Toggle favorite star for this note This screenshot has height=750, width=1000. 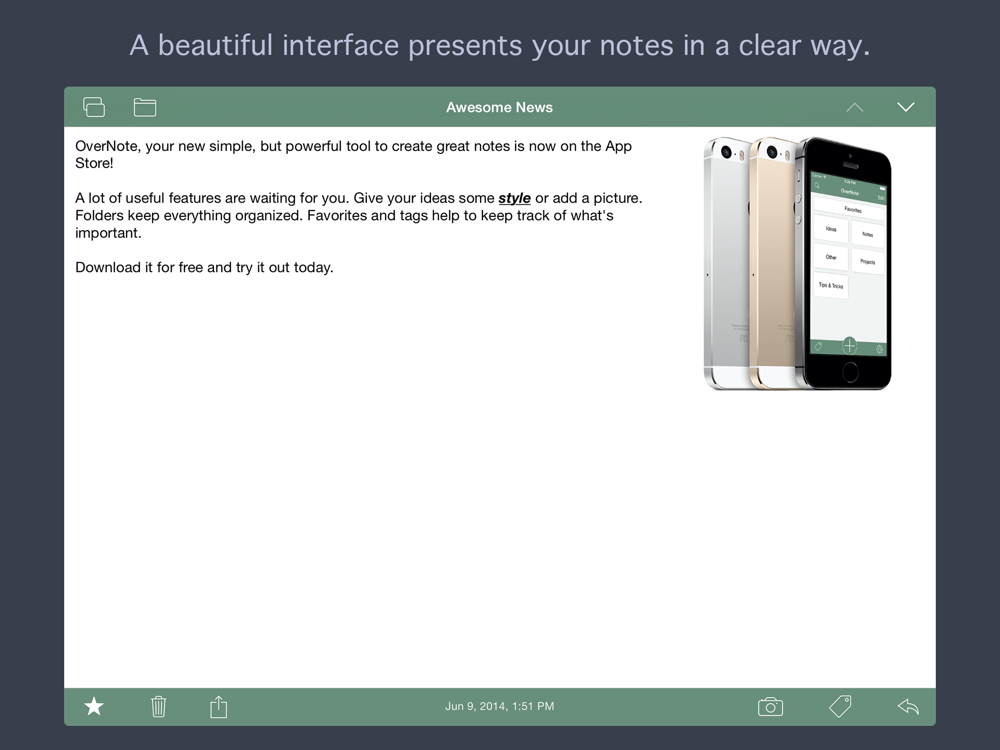click(94, 706)
